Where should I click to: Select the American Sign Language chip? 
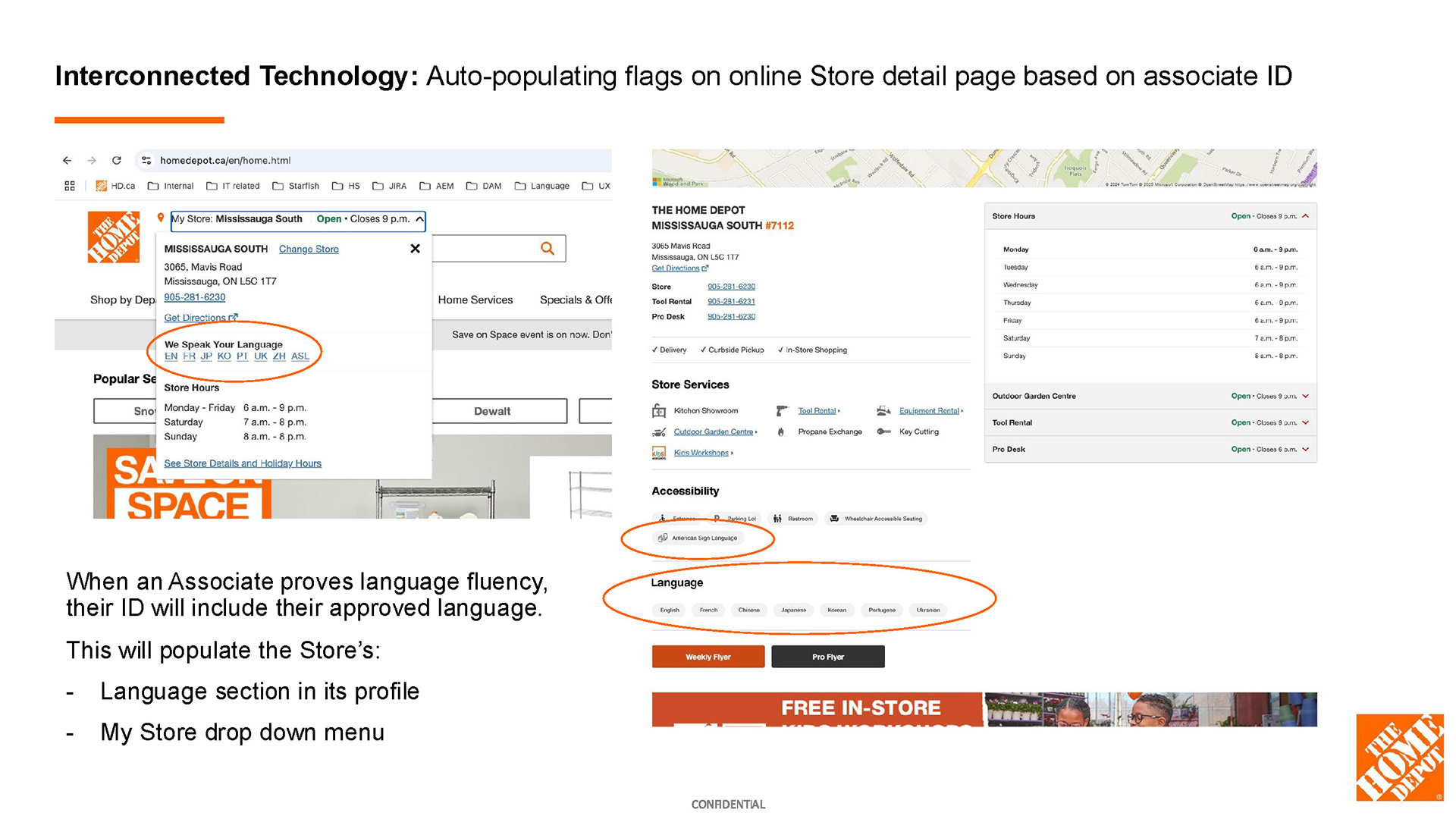pyautogui.click(x=698, y=538)
